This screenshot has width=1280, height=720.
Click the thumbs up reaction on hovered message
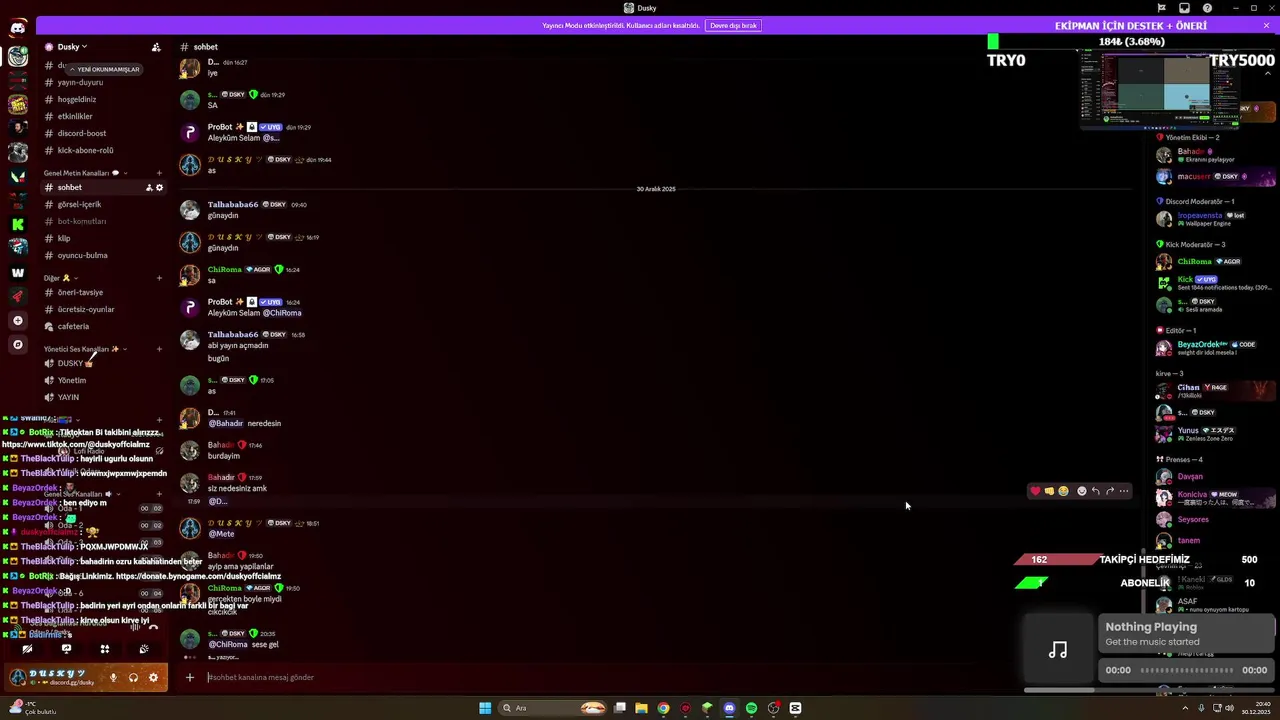(x=1049, y=491)
